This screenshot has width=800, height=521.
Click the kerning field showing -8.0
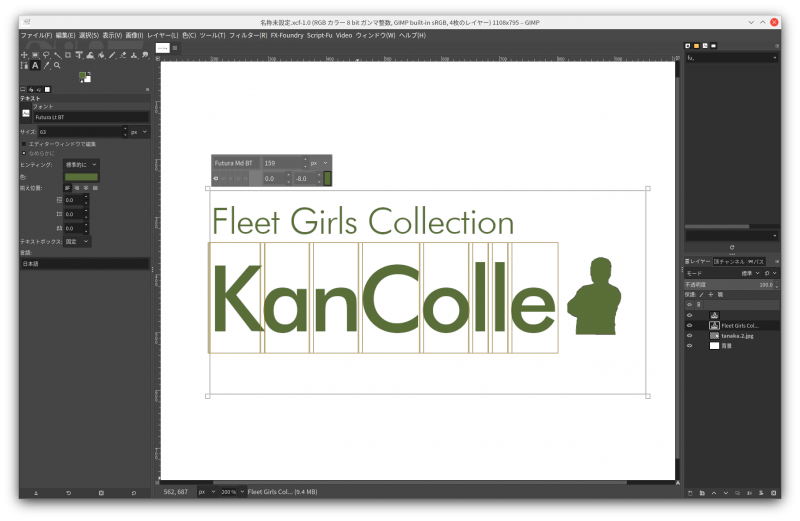306,179
